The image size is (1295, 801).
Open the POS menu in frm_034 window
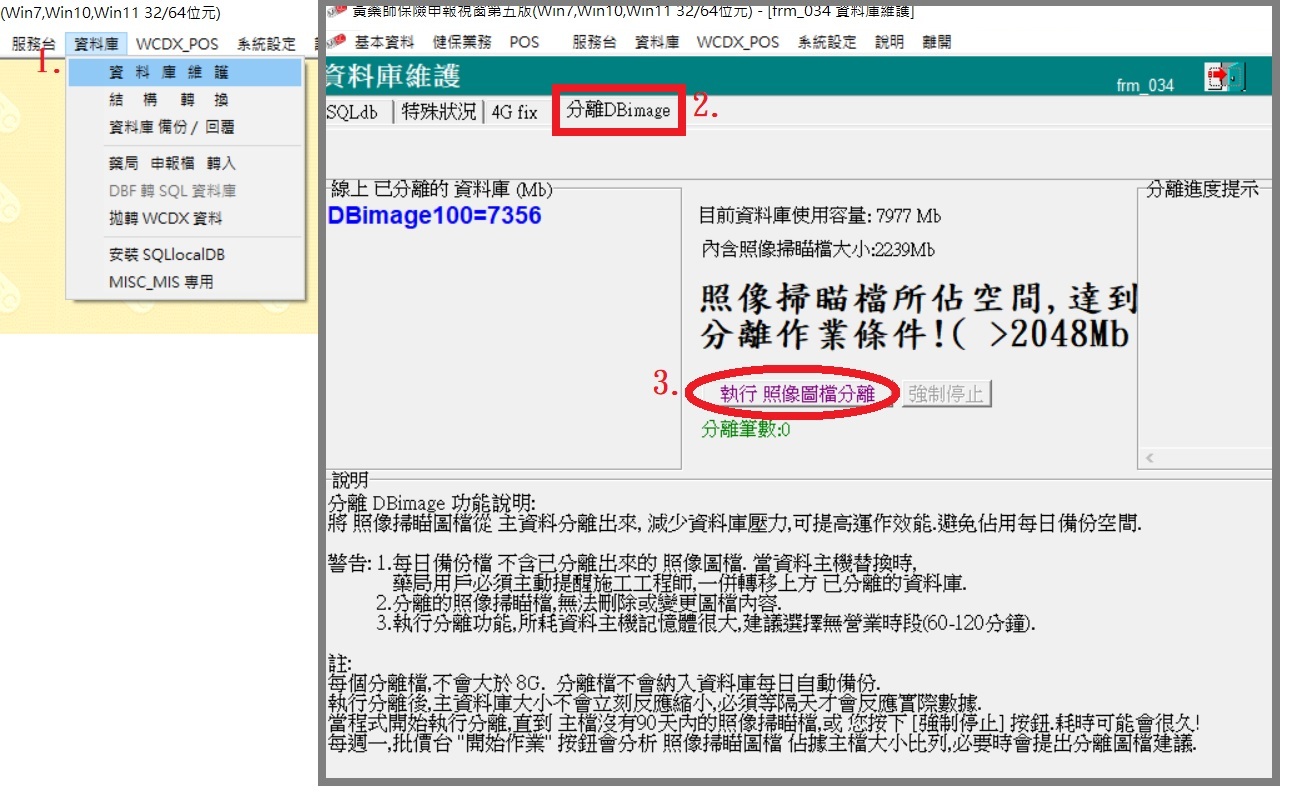pyautogui.click(x=524, y=42)
